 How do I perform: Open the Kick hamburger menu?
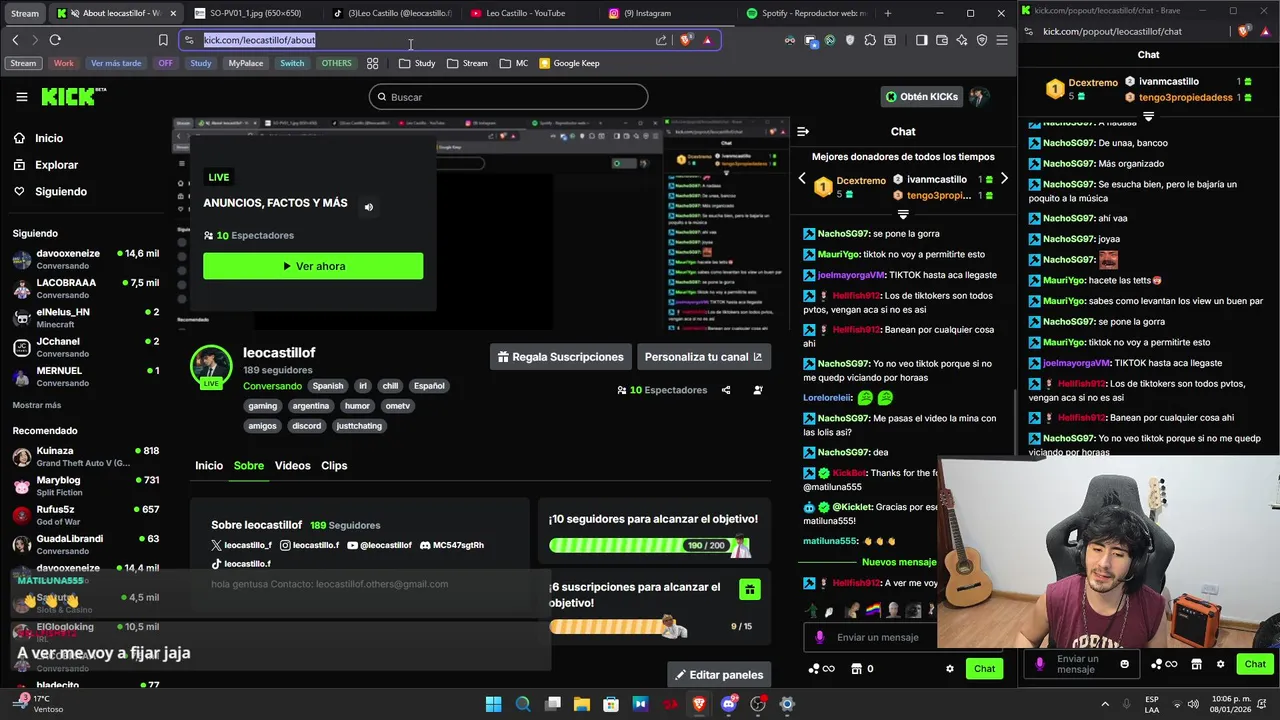click(x=22, y=97)
